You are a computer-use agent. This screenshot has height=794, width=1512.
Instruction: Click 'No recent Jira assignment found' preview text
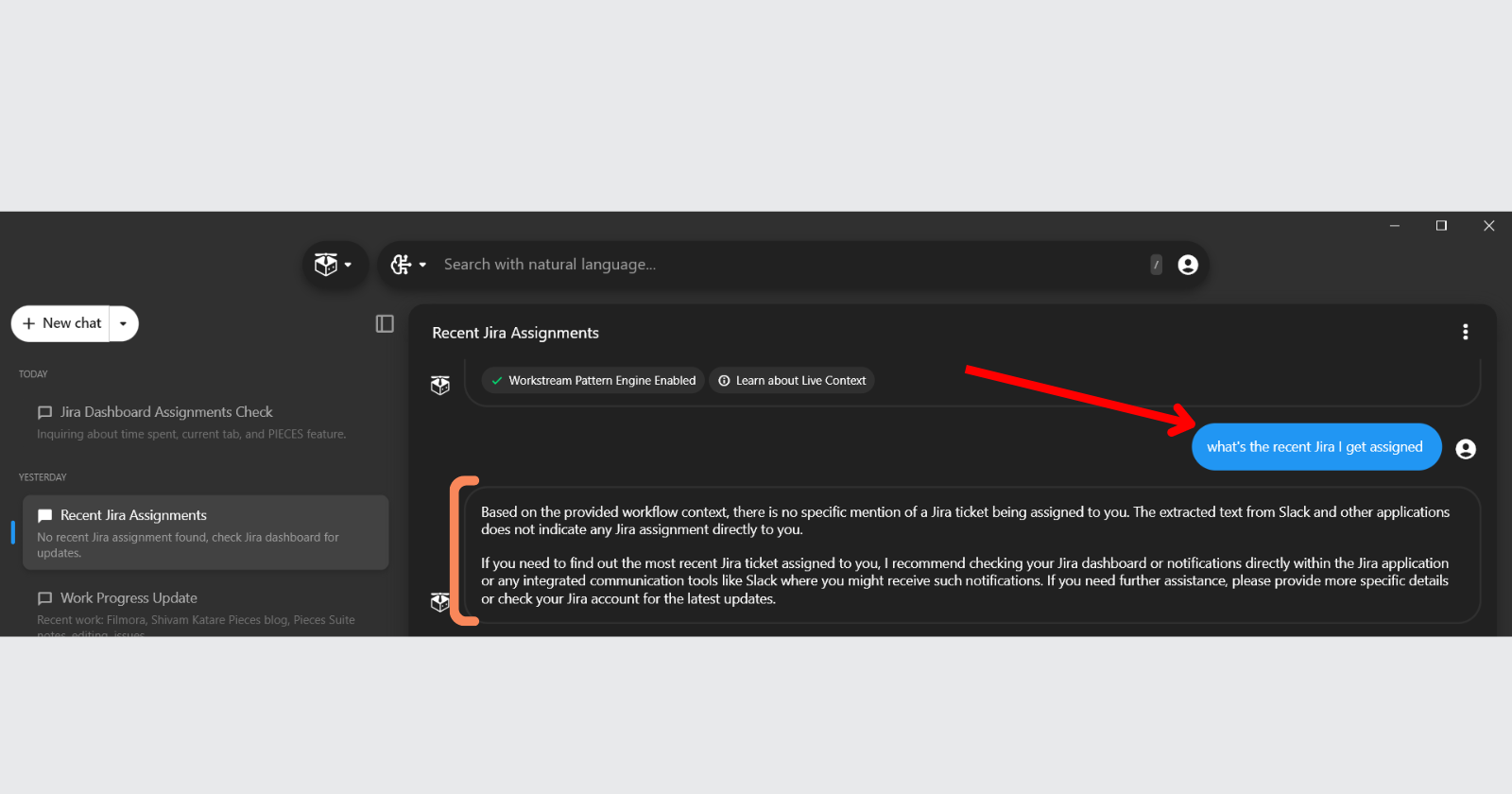[x=188, y=545]
